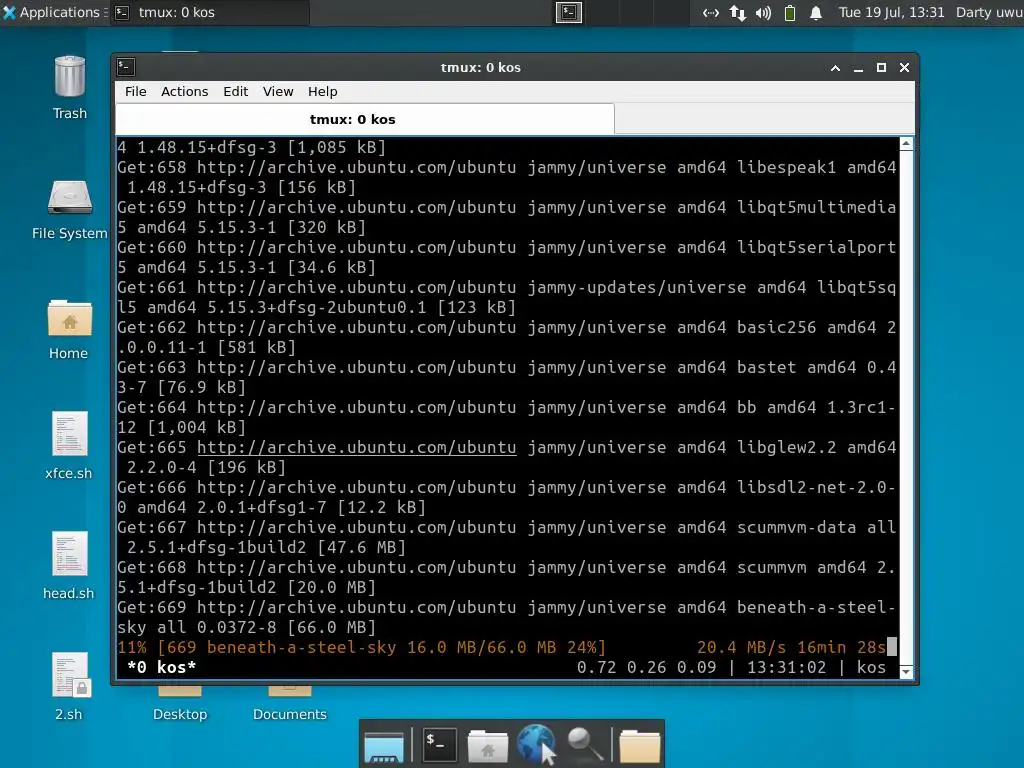The height and width of the screenshot is (768, 1024).
Task: Select the locked 2.sh file icon
Action: point(71,674)
